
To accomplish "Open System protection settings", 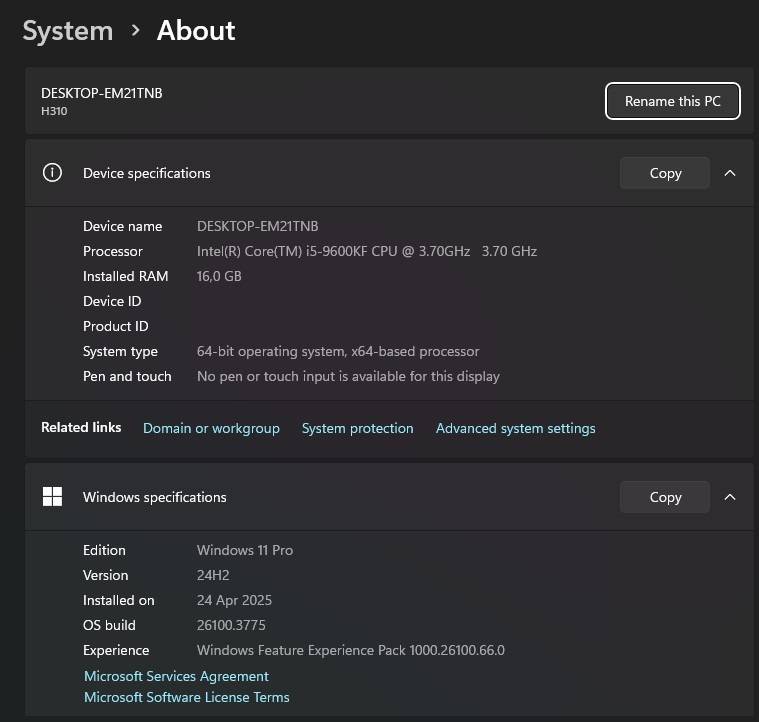I will pyautogui.click(x=357, y=428).
